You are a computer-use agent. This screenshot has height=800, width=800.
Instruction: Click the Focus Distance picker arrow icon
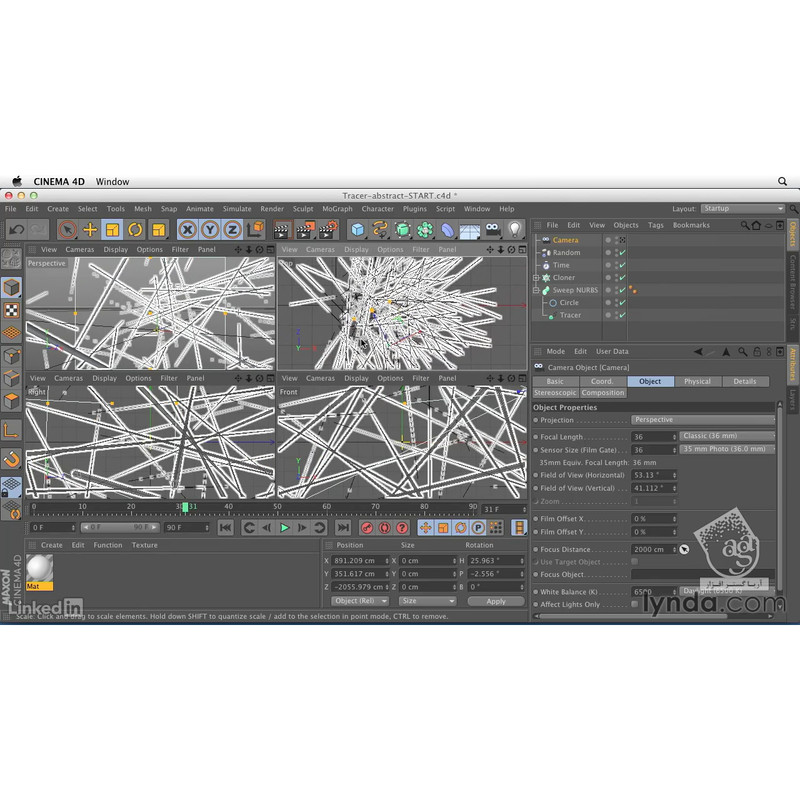click(x=685, y=549)
